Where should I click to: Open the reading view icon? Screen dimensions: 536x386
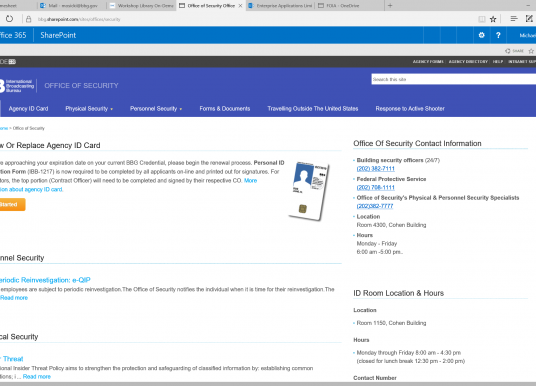point(482,19)
